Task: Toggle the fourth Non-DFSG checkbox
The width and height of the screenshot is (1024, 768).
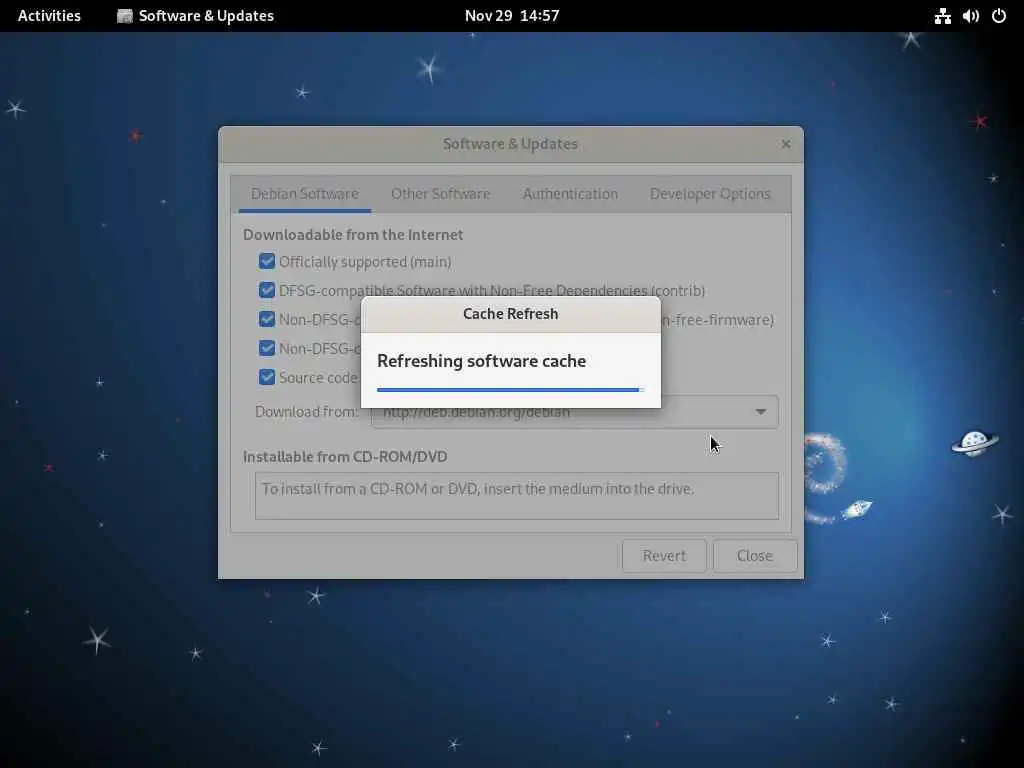Action: coord(266,348)
